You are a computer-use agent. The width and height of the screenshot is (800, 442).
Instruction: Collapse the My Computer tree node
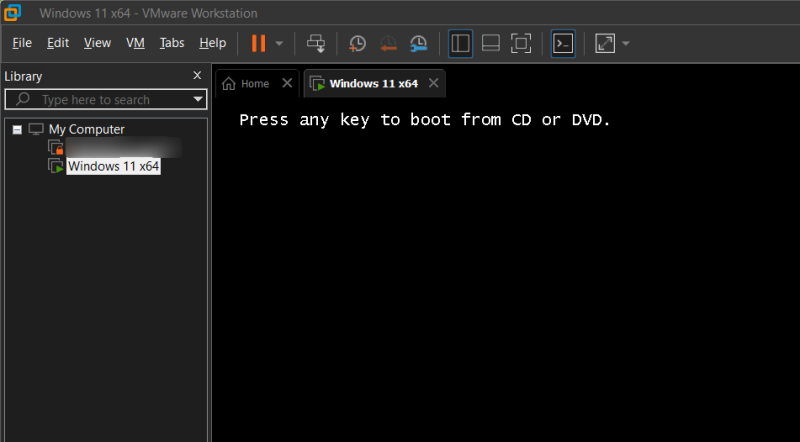tap(17, 130)
